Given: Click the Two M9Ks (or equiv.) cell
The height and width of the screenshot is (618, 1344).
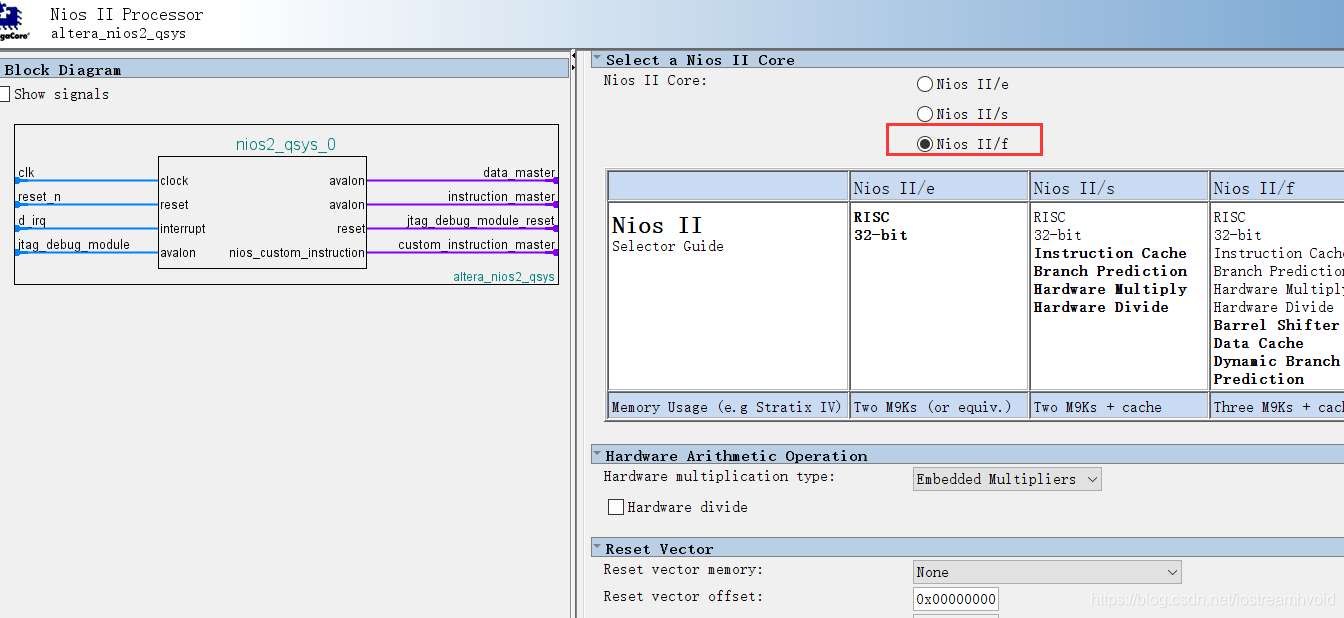Looking at the screenshot, I should (939, 406).
